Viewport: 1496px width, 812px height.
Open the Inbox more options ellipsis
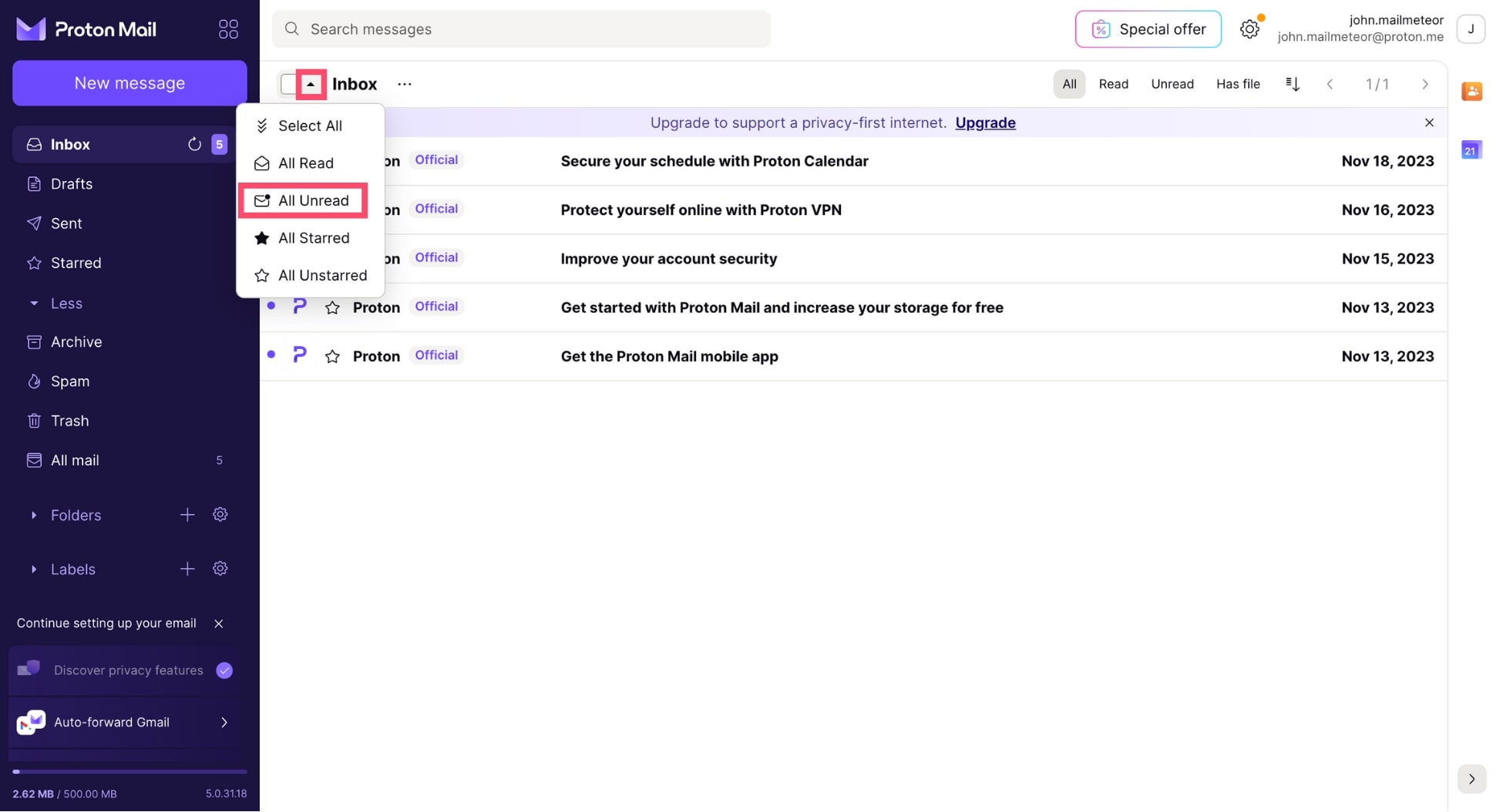[x=405, y=84]
